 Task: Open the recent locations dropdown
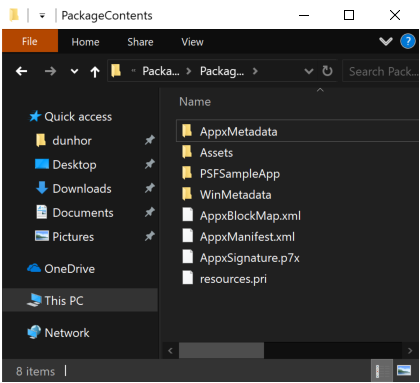click(x=74, y=71)
